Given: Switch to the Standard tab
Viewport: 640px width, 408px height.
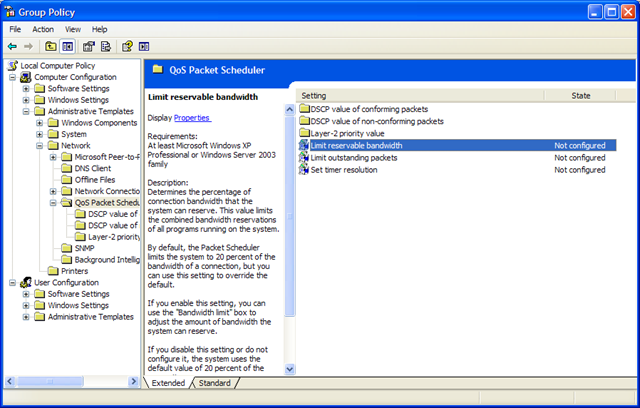Looking at the screenshot, I should click(215, 383).
